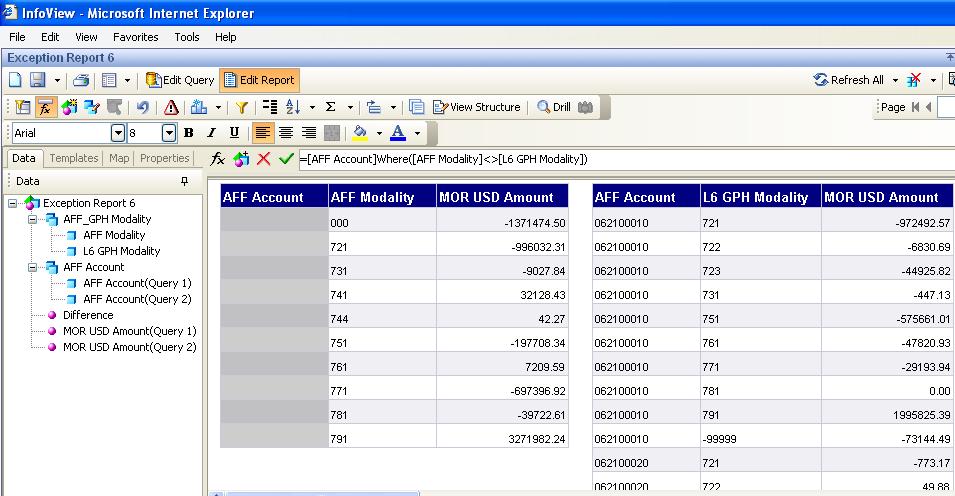The image size is (955, 496).
Task: Pin the Data panel with pushpin icon
Action: [x=185, y=181]
